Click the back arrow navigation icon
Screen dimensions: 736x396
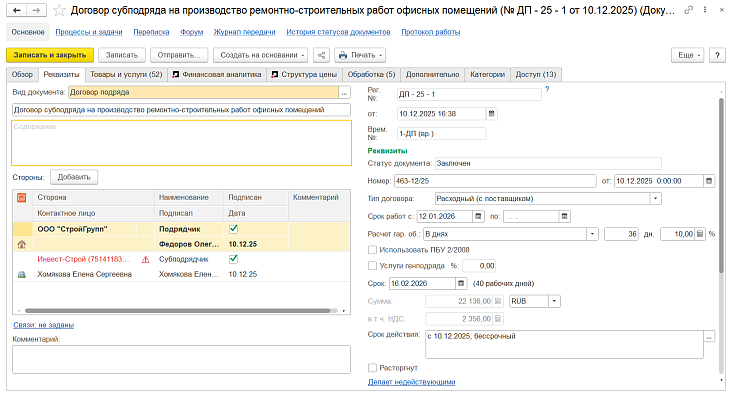[16, 10]
